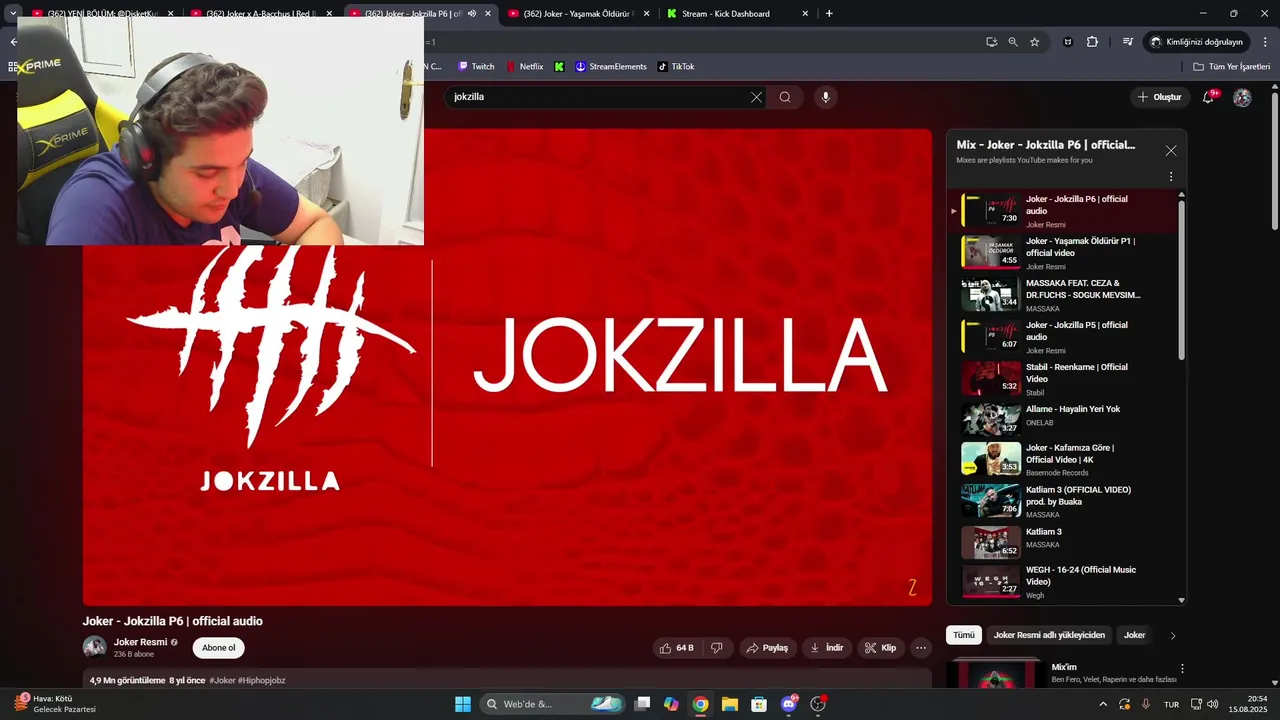
Task: Open YouTube account avatar menu
Action: 1242,97
